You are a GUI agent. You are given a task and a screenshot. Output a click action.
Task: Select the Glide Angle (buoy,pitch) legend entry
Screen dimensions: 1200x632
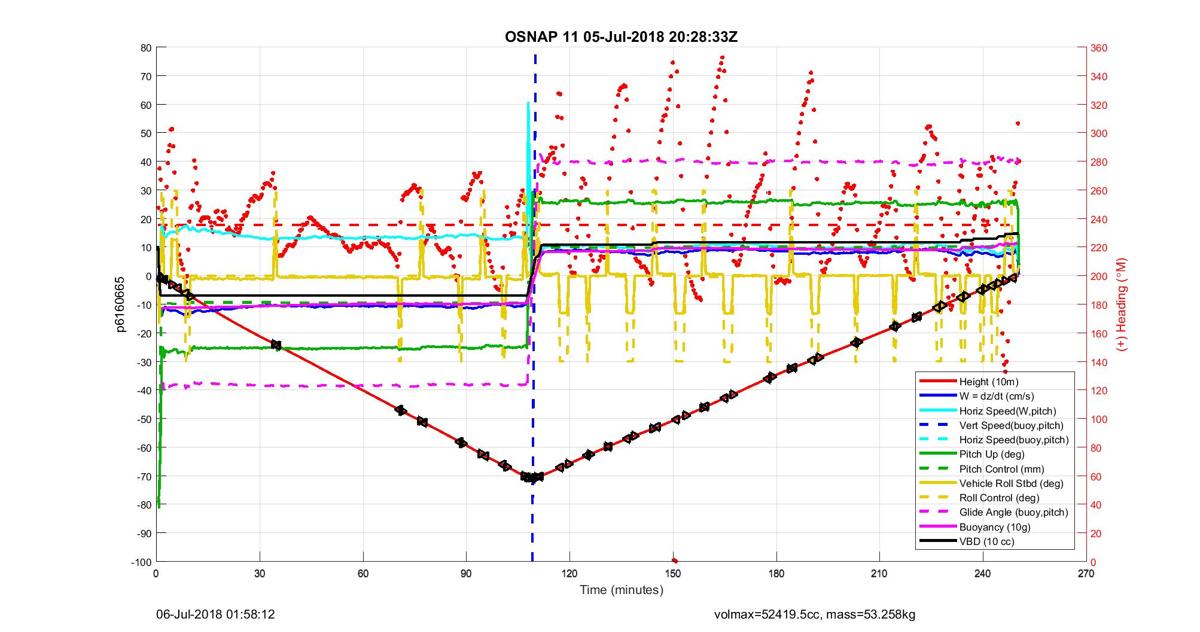996,512
